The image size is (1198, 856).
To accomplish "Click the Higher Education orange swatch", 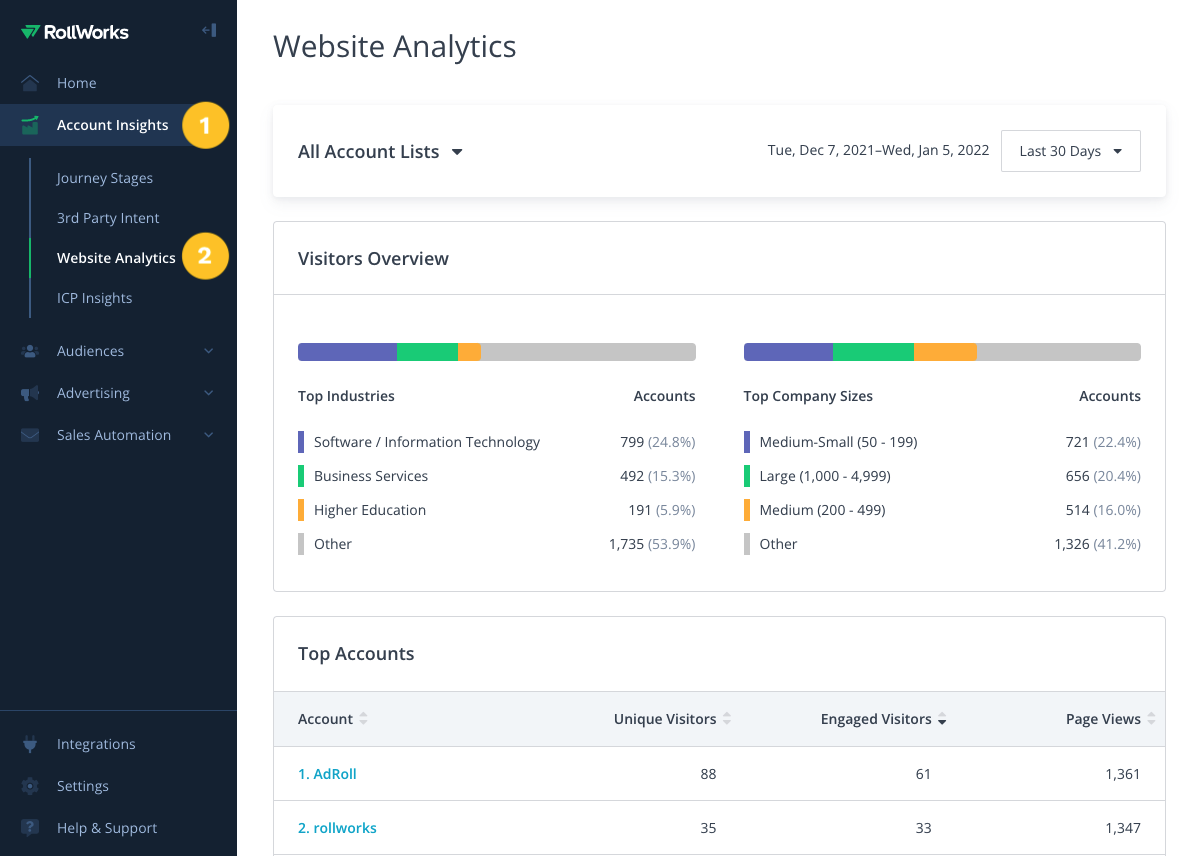I will 301,510.
